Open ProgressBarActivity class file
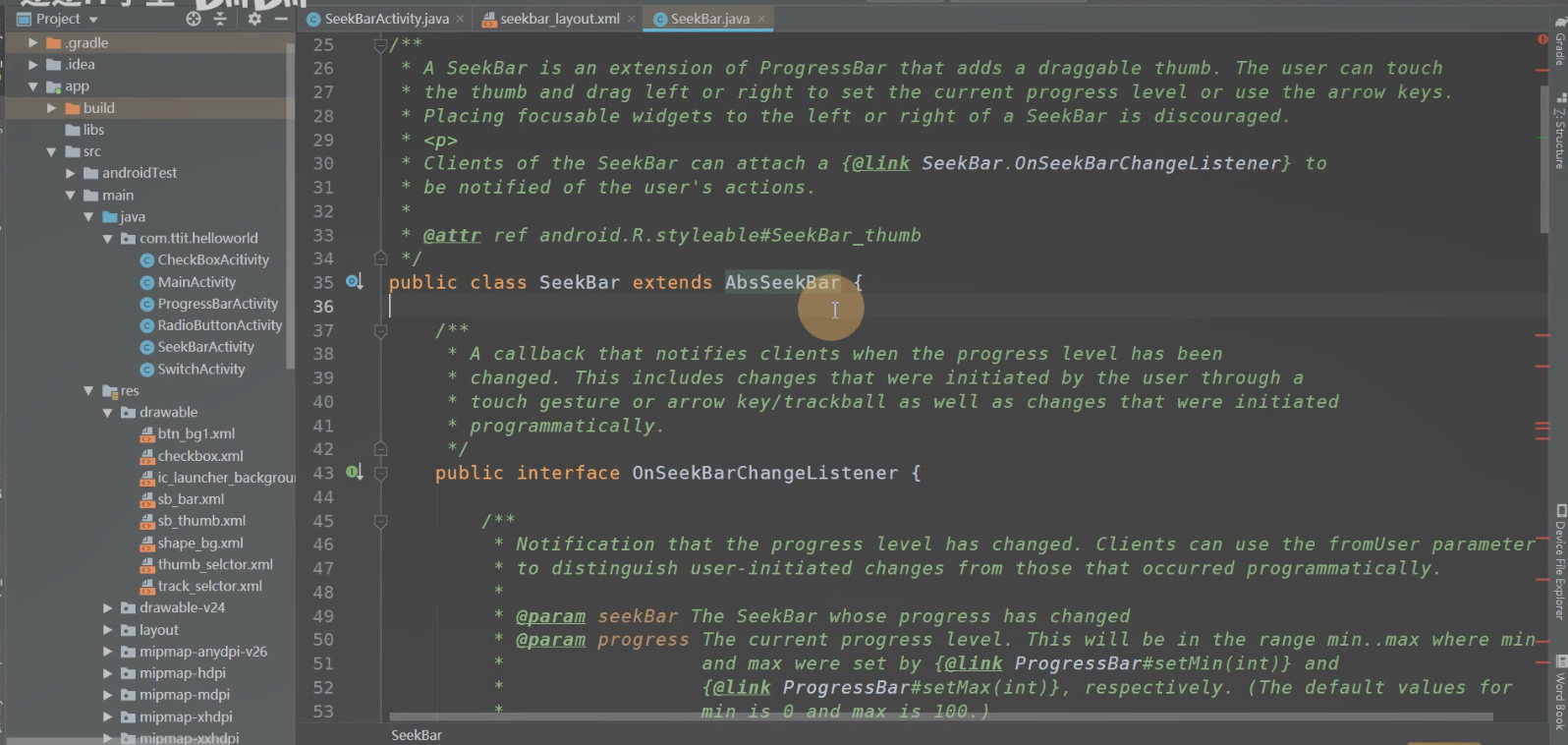Screen dimensions: 1568x745 point(209,304)
